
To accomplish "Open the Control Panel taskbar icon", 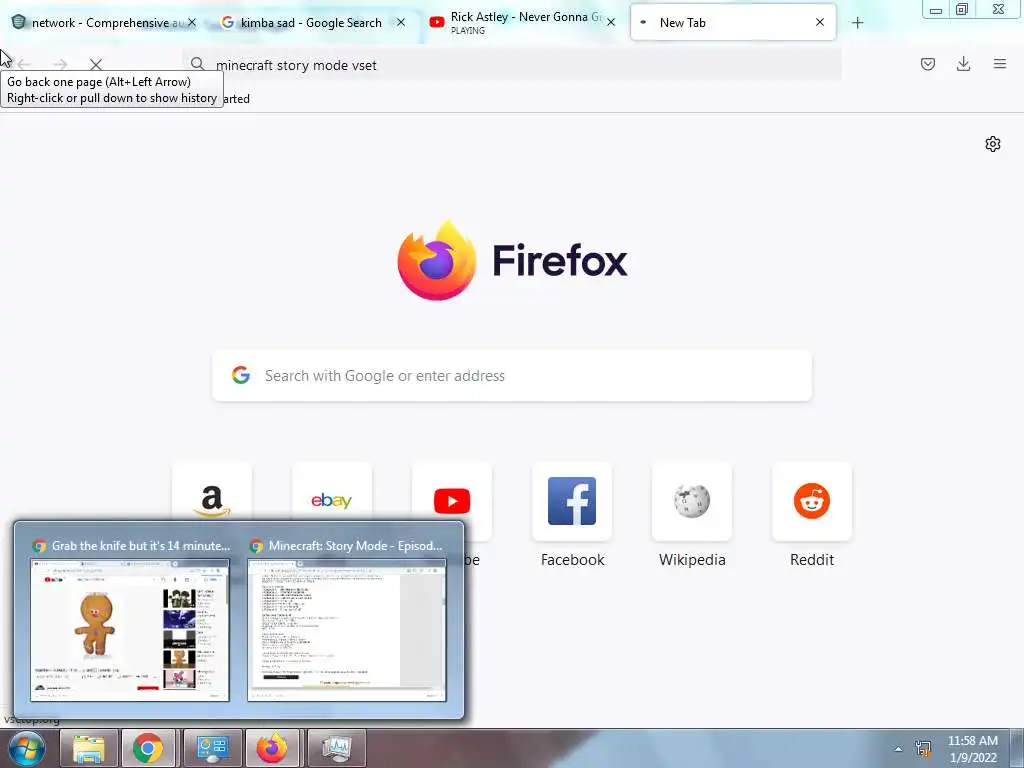I will coord(212,748).
